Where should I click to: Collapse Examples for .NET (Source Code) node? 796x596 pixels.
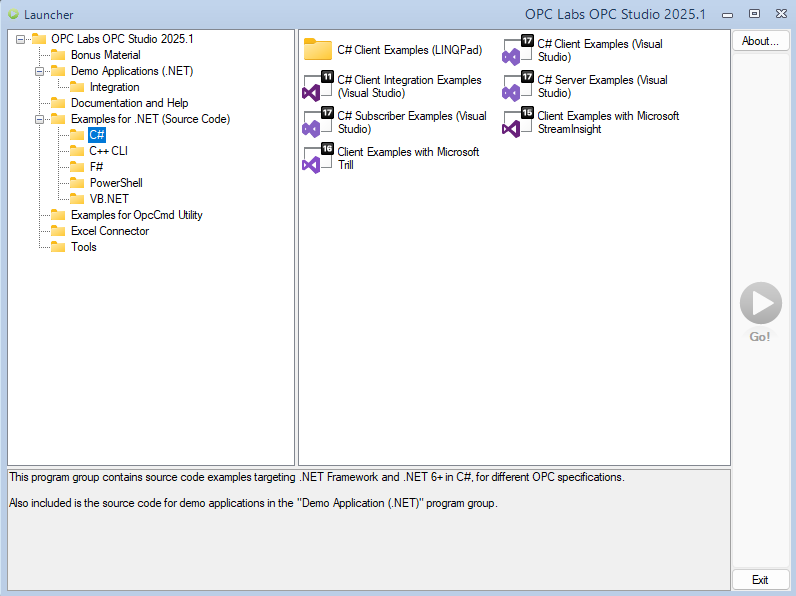pos(40,119)
